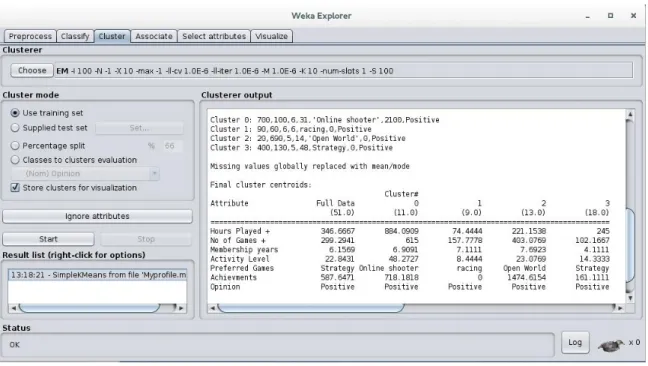Click result list right scroll arrow
Viewport: 648px width, 366px height.
pyautogui.click(x=181, y=308)
